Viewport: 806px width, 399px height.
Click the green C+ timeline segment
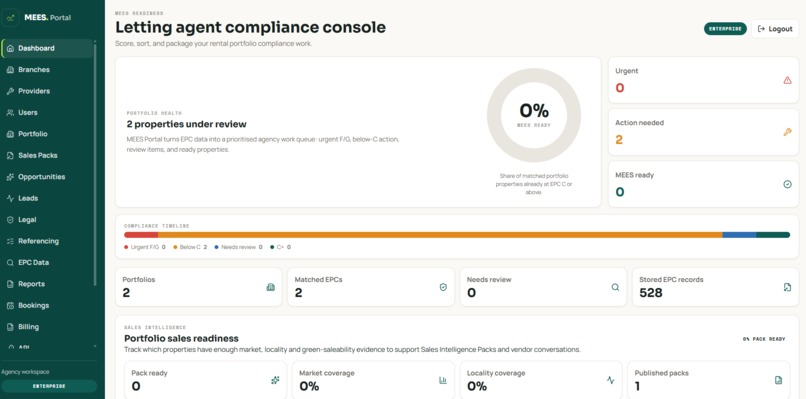tap(773, 235)
